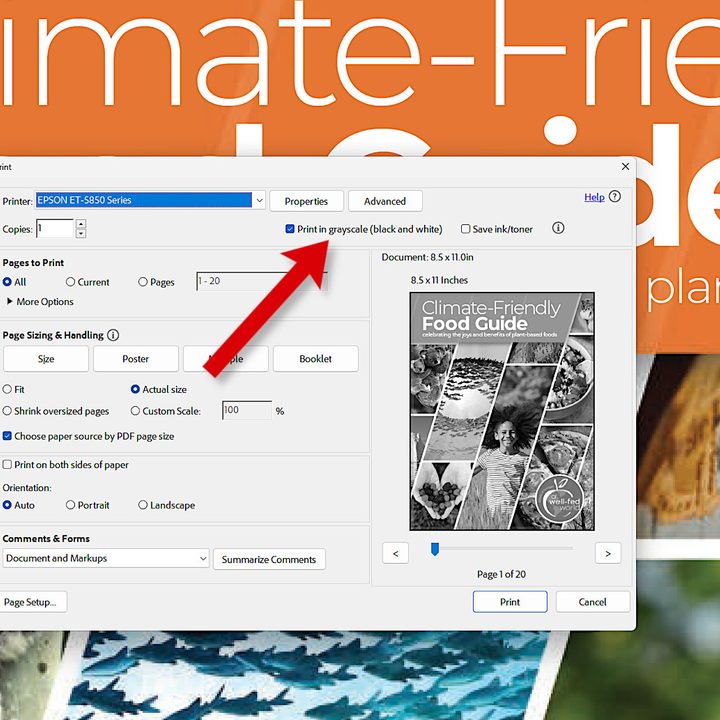Open Advanced print settings

click(385, 201)
